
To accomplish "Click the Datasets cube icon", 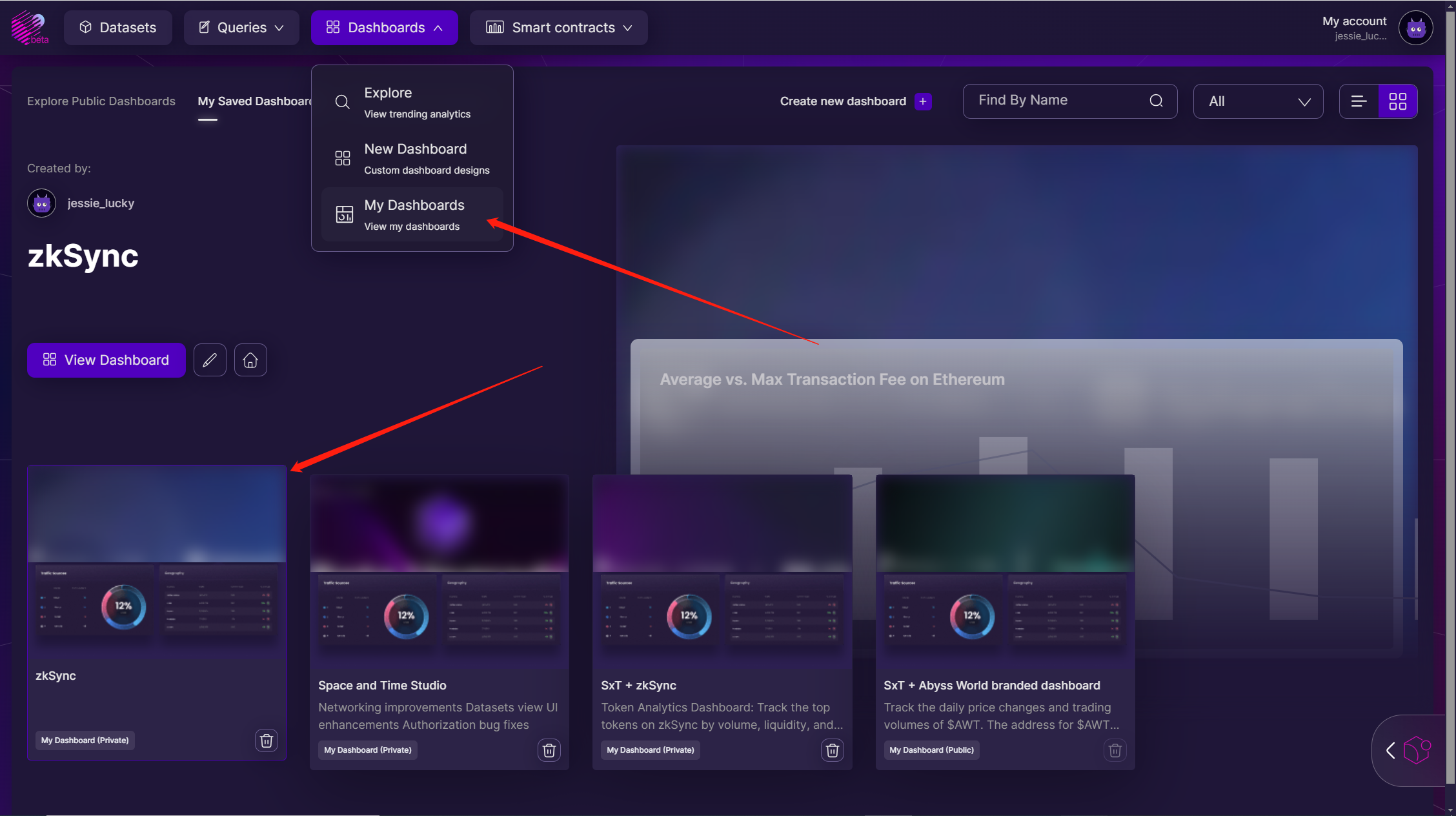I will (85, 27).
